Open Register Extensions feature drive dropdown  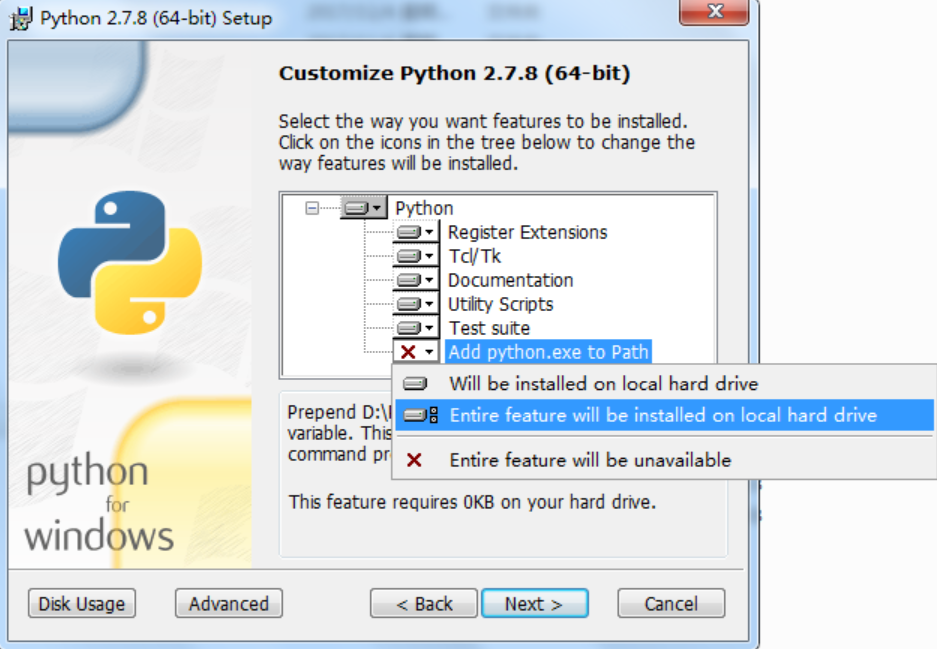pos(416,232)
